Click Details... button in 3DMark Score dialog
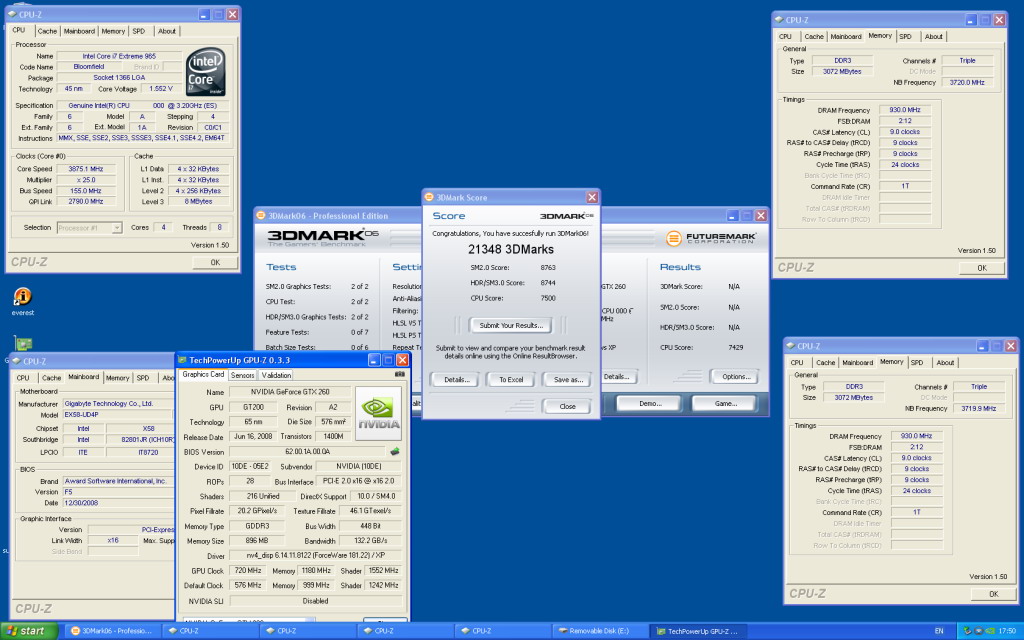Screen dimensions: 1024x640 click(456, 379)
